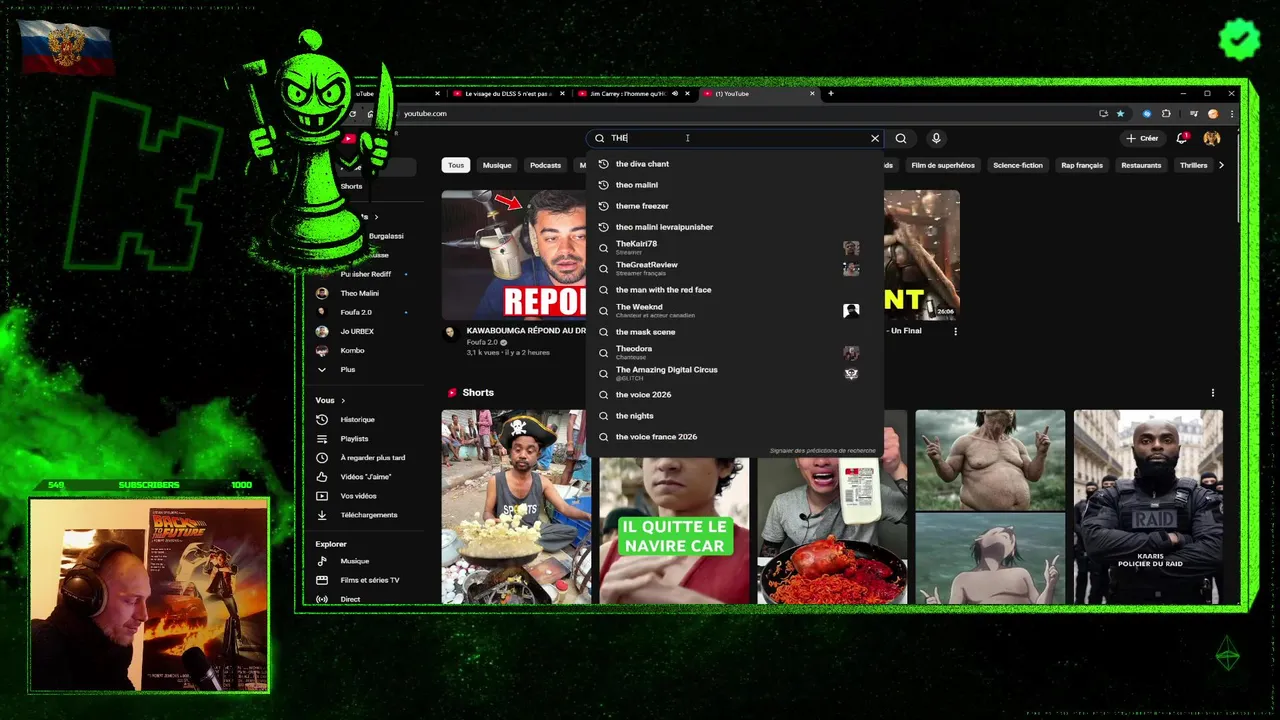The width and height of the screenshot is (1280, 720).
Task: Open the YouTube notifications bell
Action: click(1182, 139)
